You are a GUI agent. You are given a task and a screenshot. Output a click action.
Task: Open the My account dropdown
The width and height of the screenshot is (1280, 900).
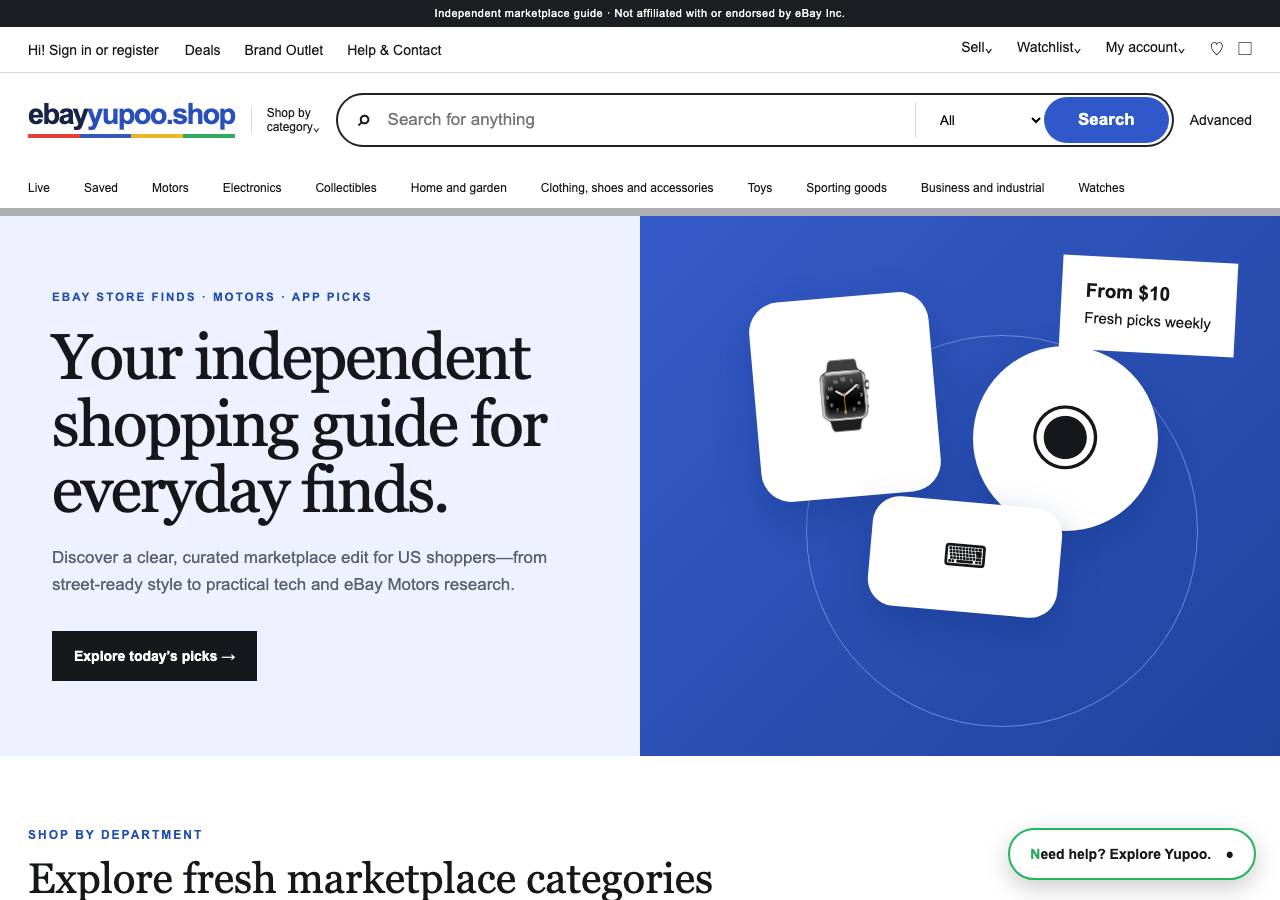tap(1145, 48)
